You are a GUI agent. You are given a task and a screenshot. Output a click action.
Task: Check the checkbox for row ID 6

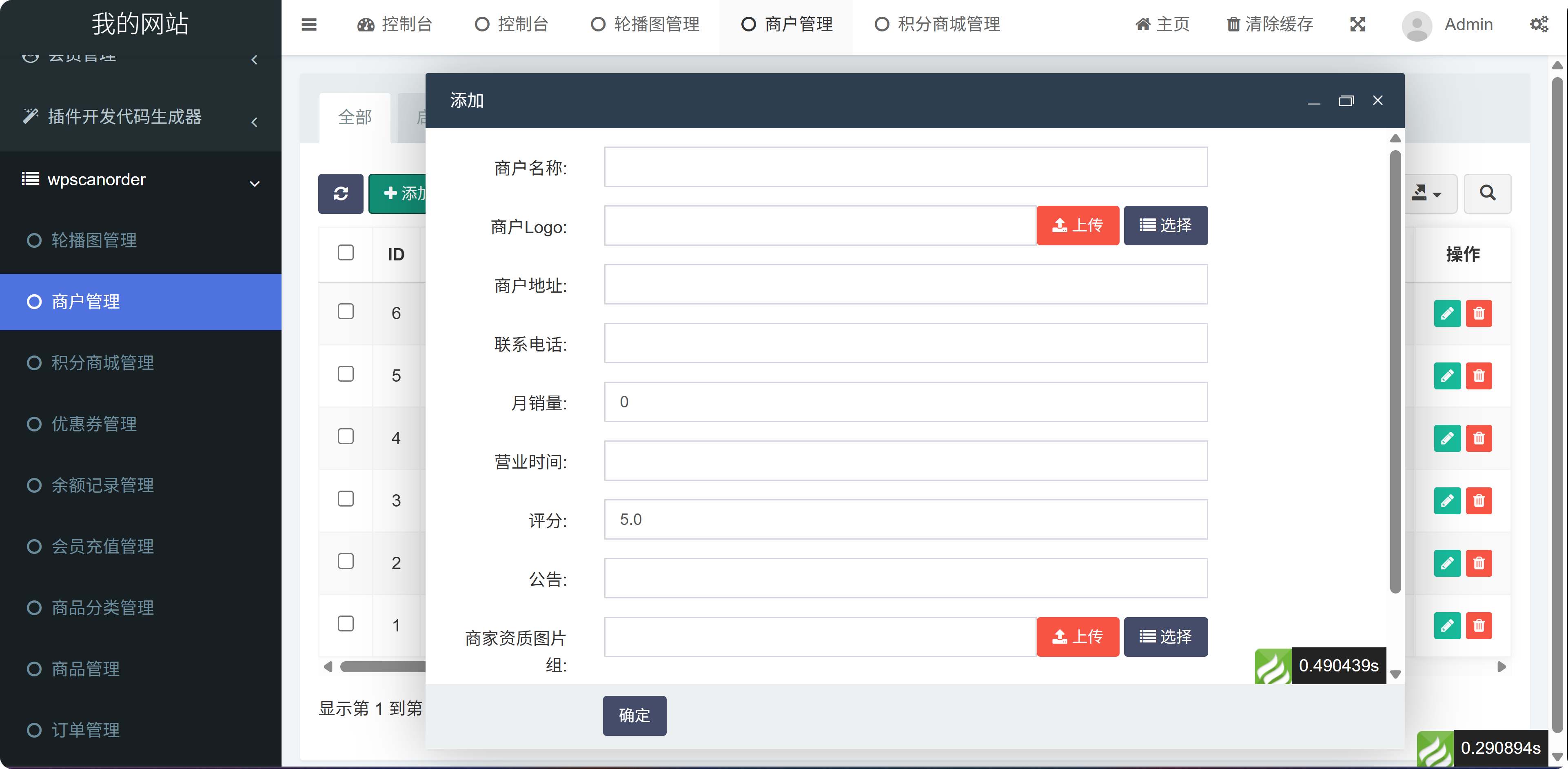pos(345,311)
